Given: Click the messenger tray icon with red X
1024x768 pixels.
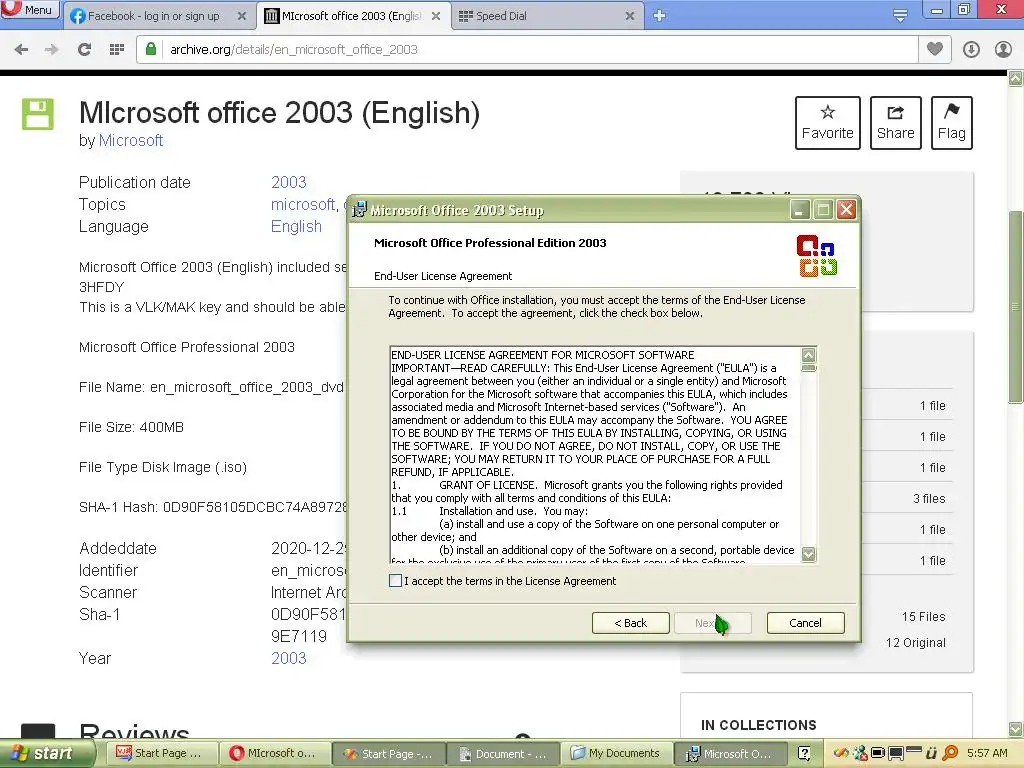Looking at the screenshot, I should click(861, 754).
